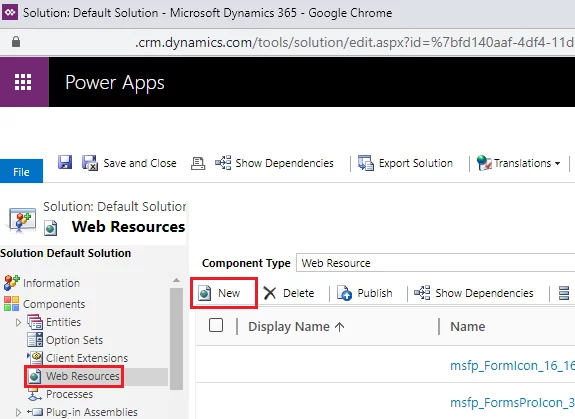Click the Translations globe icon
This screenshot has width=575, height=419.
click(484, 163)
